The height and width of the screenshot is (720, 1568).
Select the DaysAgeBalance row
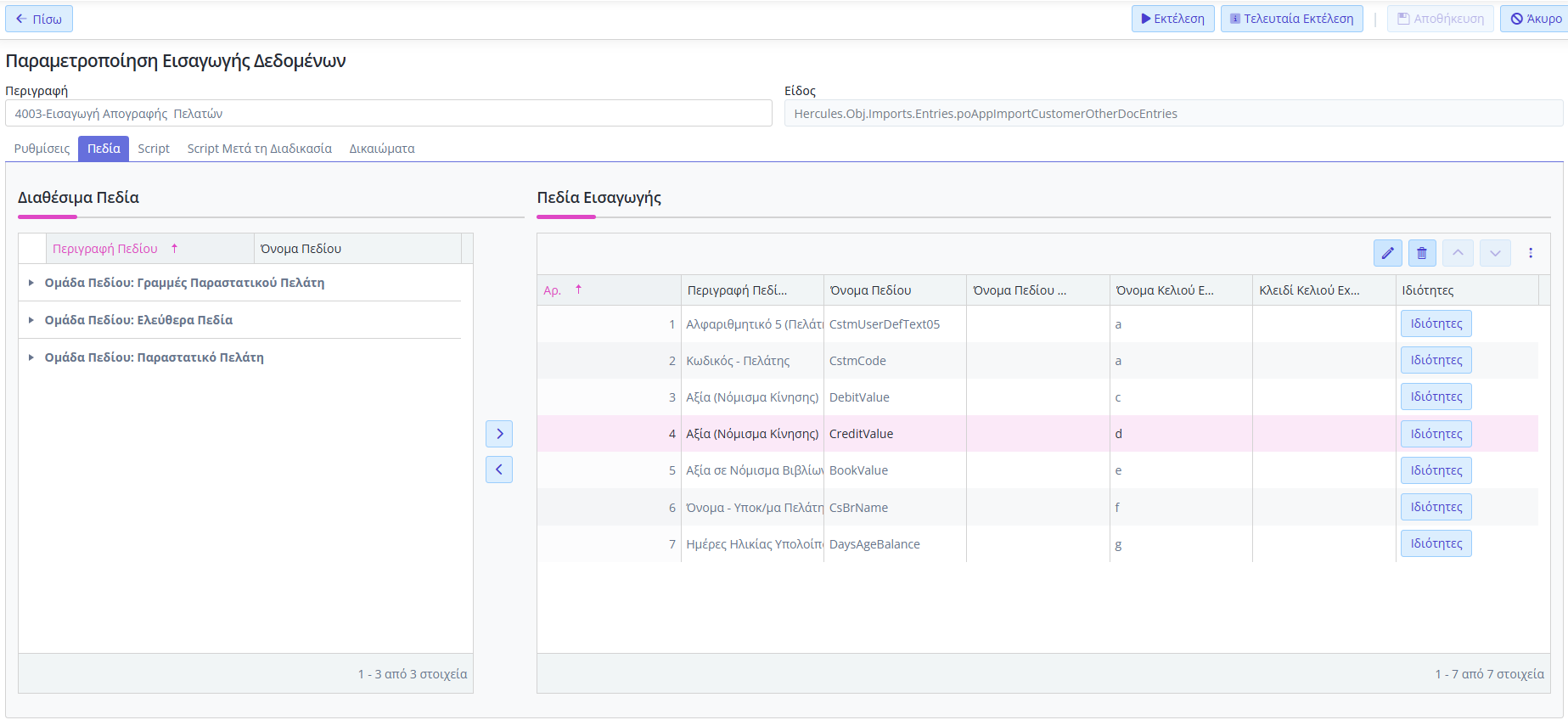(x=874, y=544)
